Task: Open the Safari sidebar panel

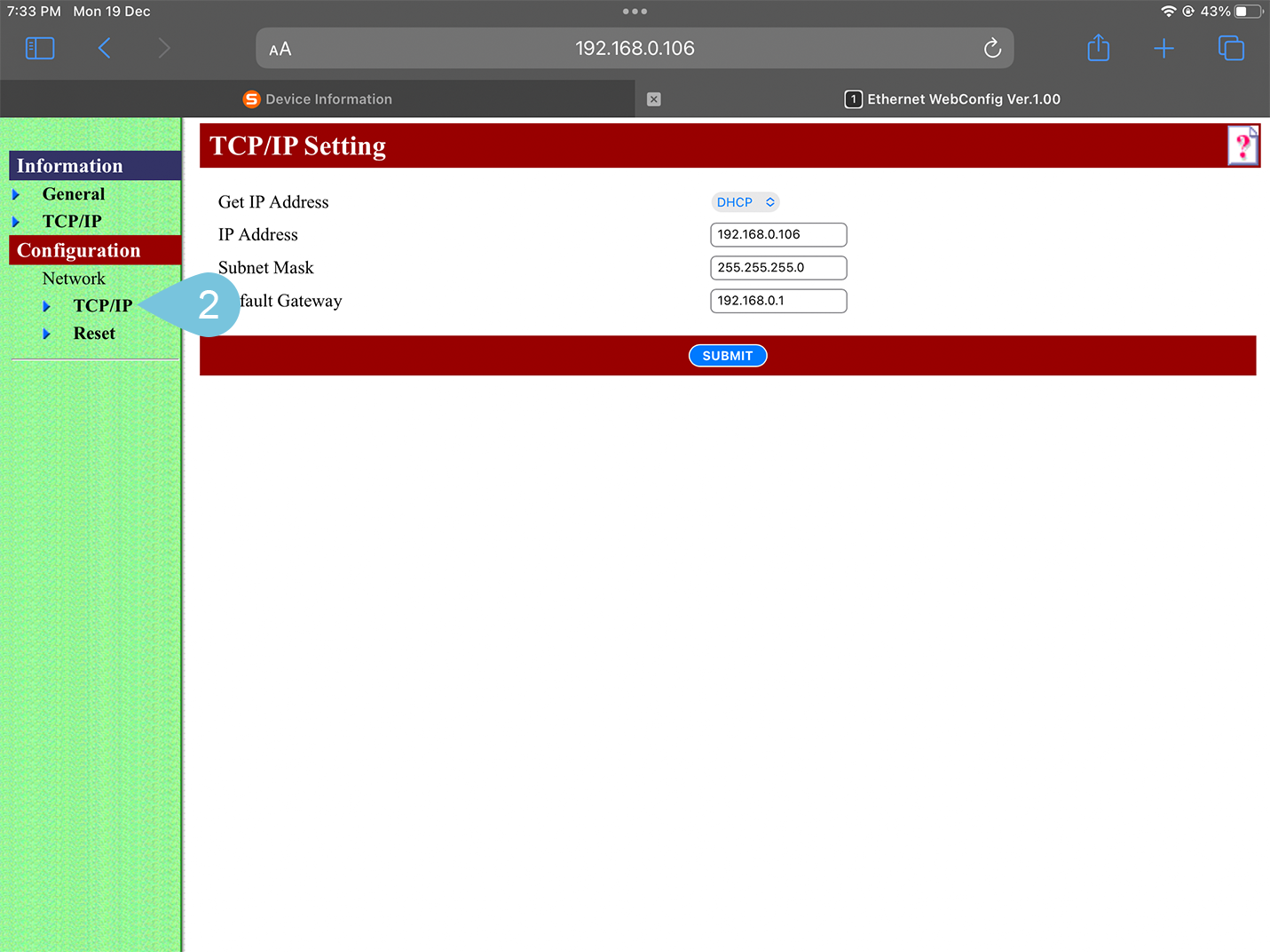Action: [40, 48]
